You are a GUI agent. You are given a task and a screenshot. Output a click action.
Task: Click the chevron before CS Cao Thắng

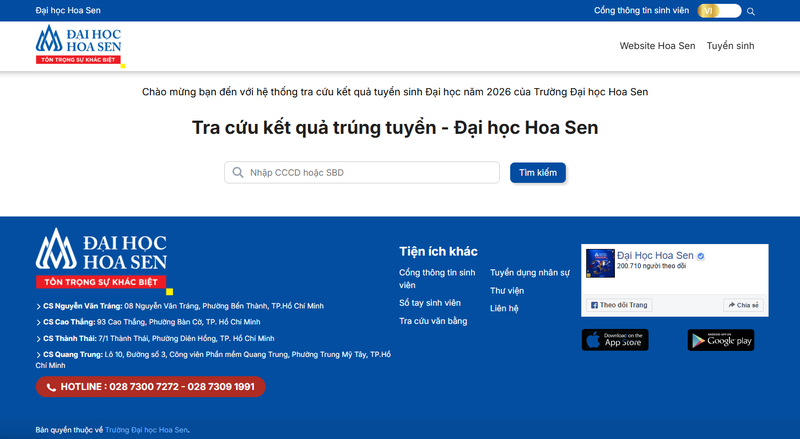(38, 323)
